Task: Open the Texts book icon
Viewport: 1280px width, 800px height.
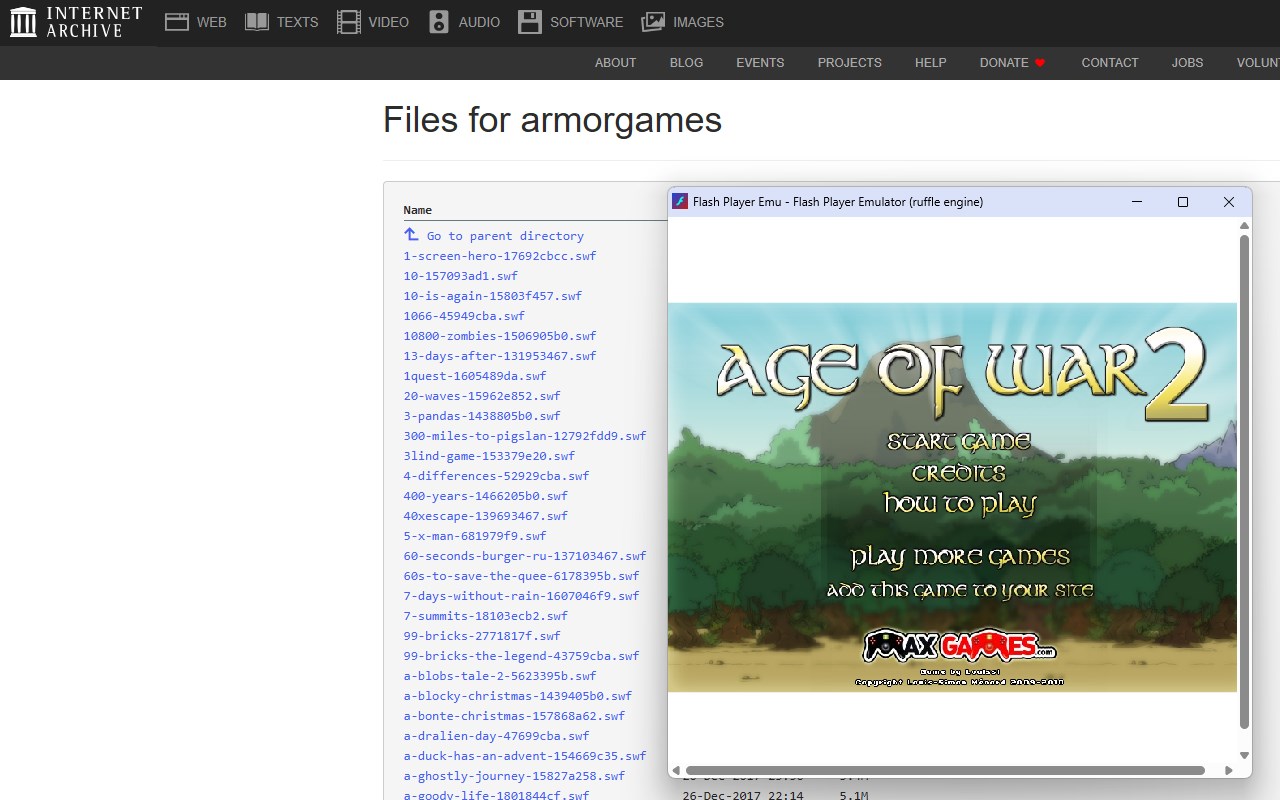Action: [x=257, y=22]
